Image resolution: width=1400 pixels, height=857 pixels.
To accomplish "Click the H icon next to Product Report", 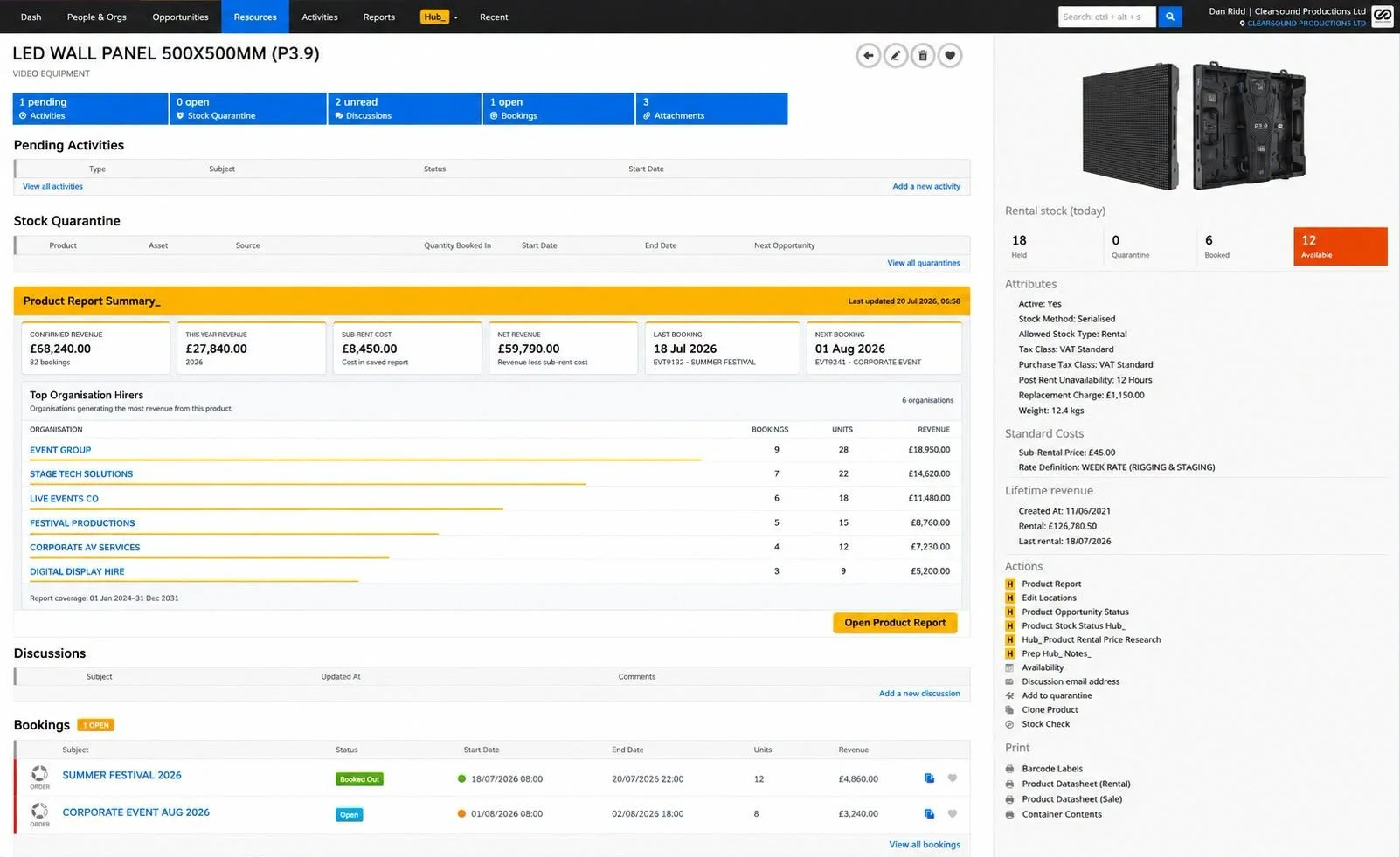I will 1010,584.
